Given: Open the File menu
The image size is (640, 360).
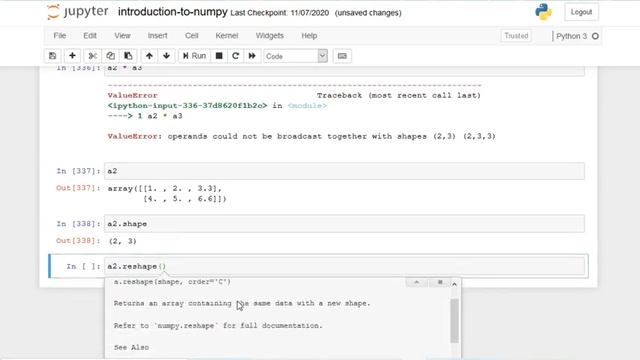Looking at the screenshot, I should [x=60, y=36].
